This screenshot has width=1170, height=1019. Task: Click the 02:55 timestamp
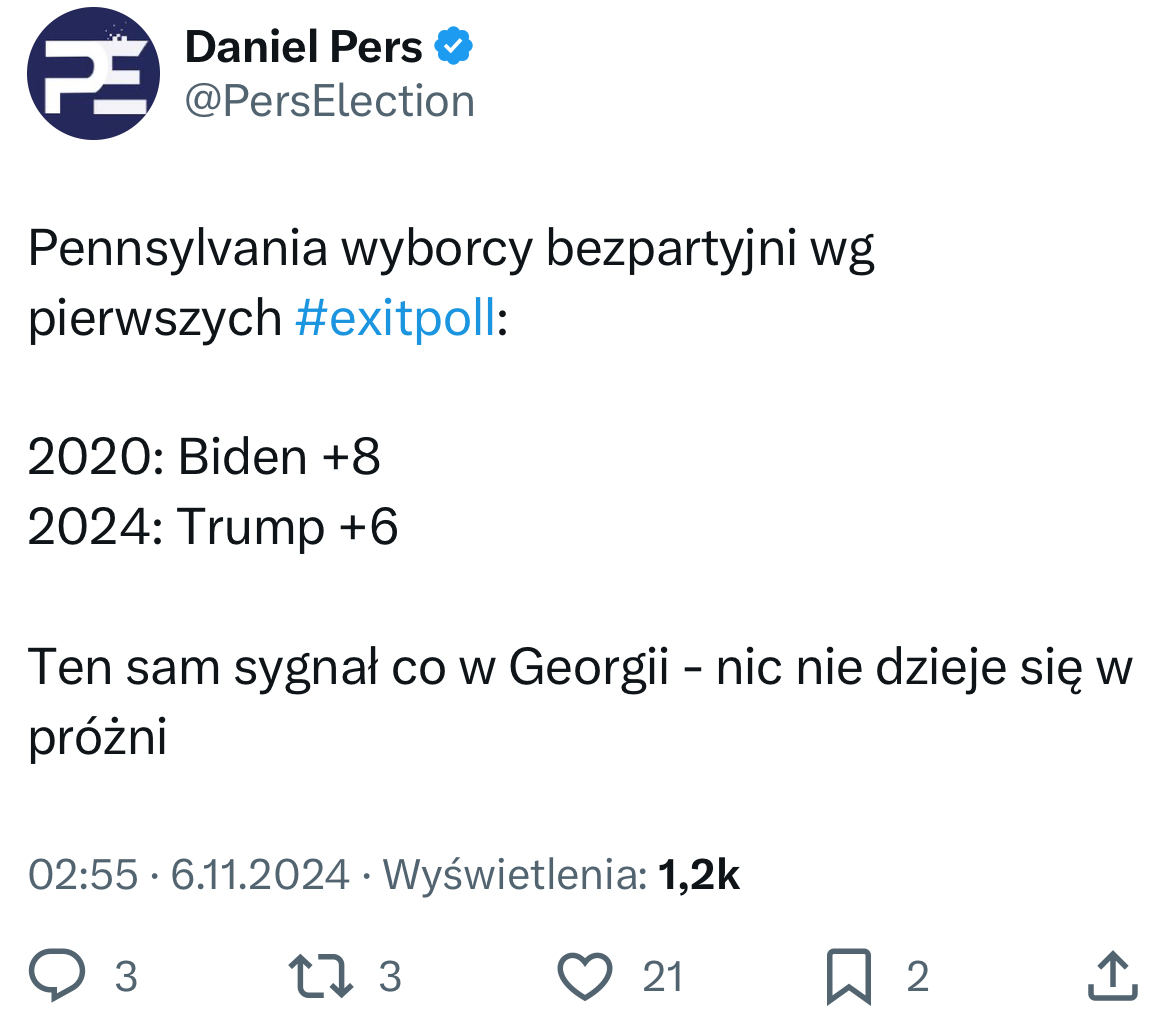click(x=82, y=875)
